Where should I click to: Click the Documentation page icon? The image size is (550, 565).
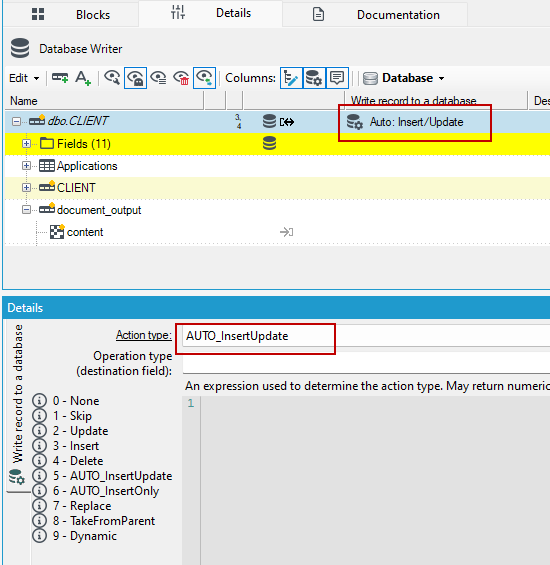point(318,14)
